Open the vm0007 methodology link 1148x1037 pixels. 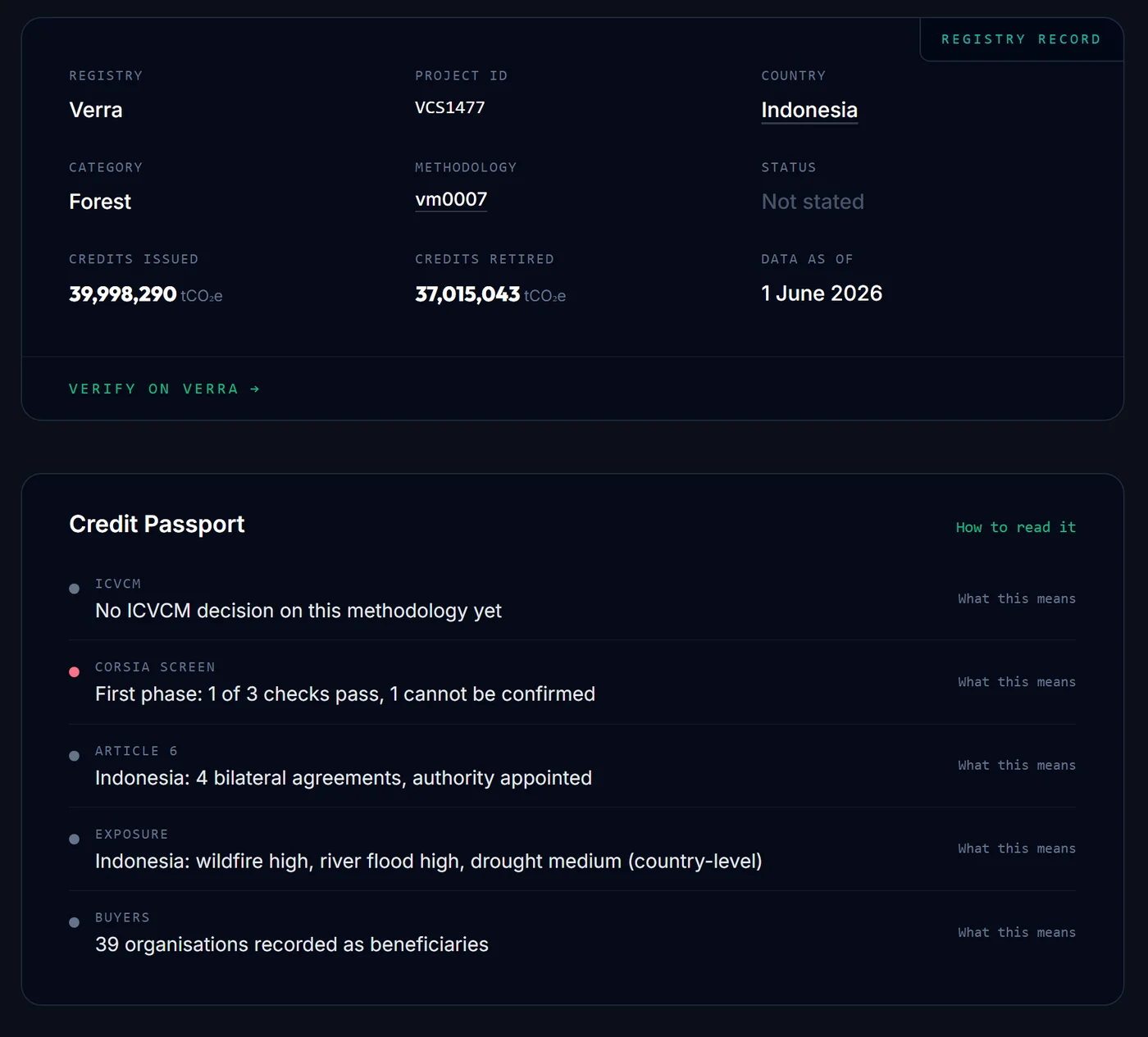pos(451,199)
